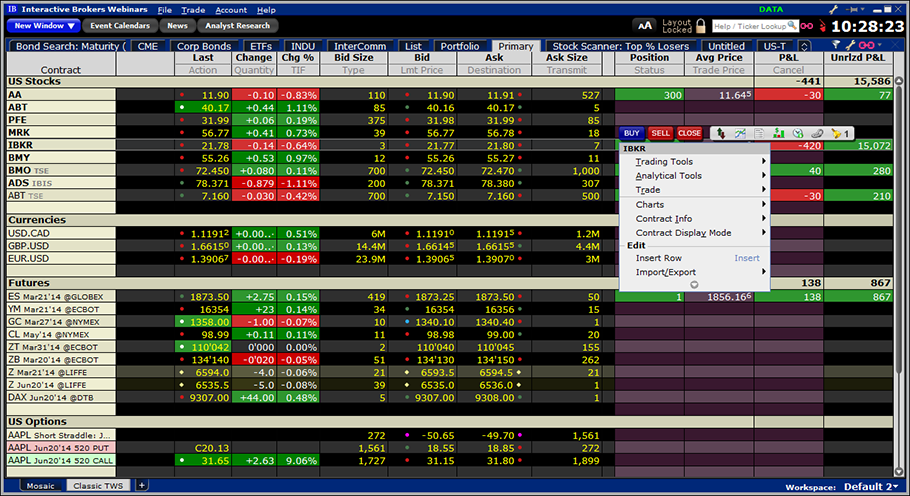Click the IB logo in title bar
The width and height of the screenshot is (910, 496).
[x=12, y=9]
